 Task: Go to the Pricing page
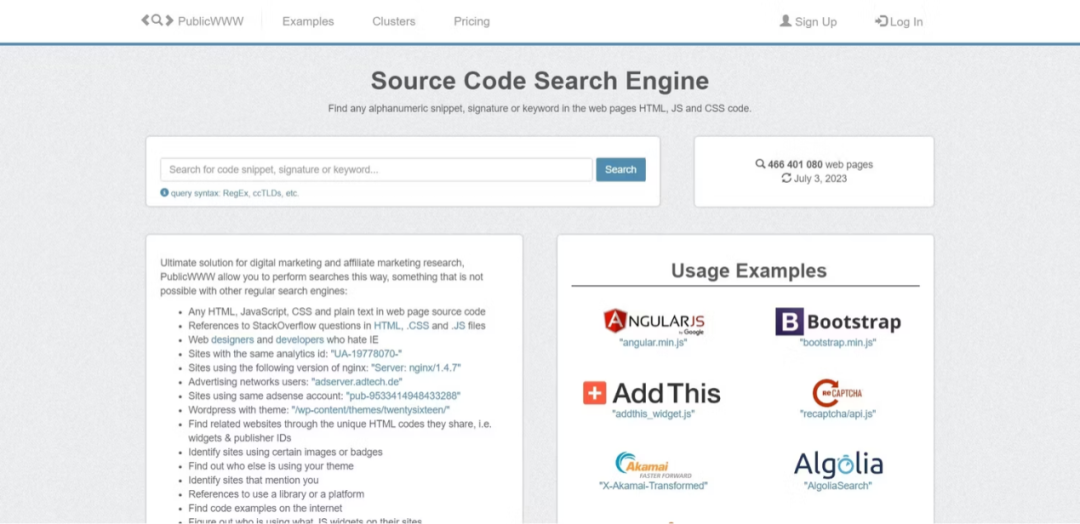pyautogui.click(x=471, y=21)
